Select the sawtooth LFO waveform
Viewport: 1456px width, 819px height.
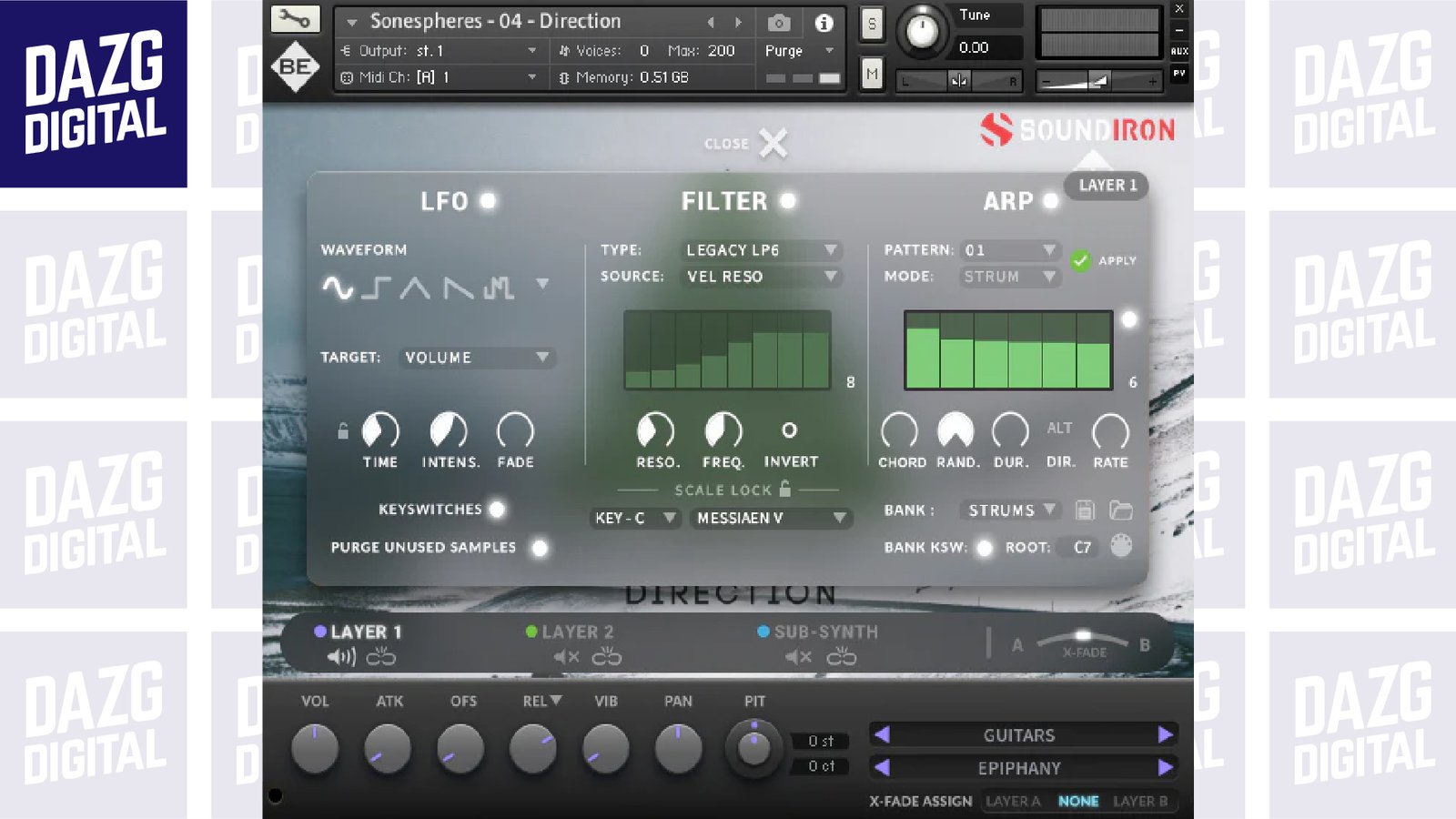(458, 288)
